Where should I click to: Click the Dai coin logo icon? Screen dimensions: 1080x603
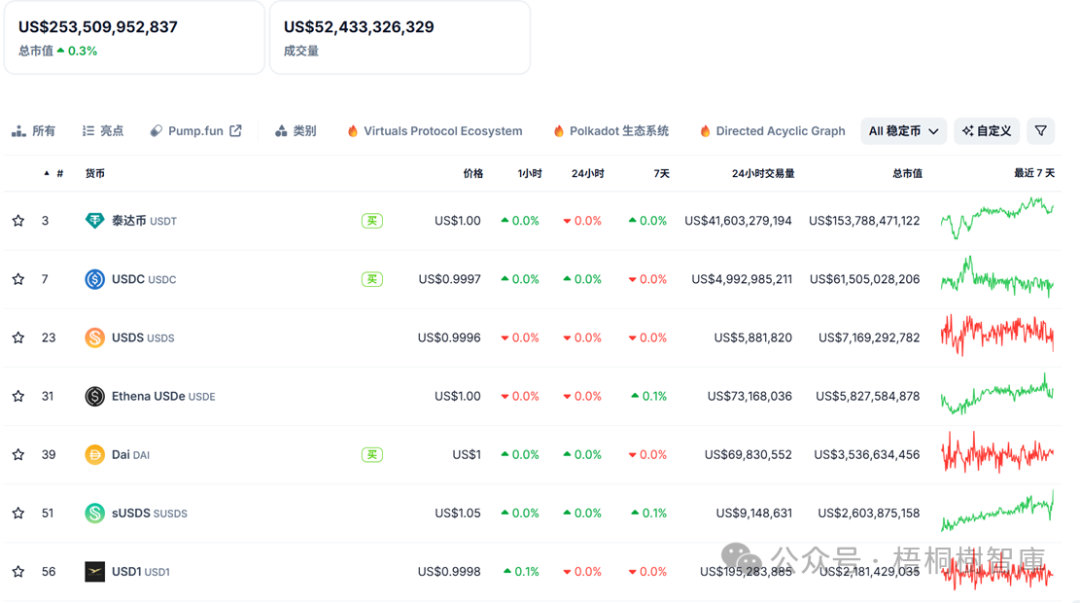click(x=95, y=455)
